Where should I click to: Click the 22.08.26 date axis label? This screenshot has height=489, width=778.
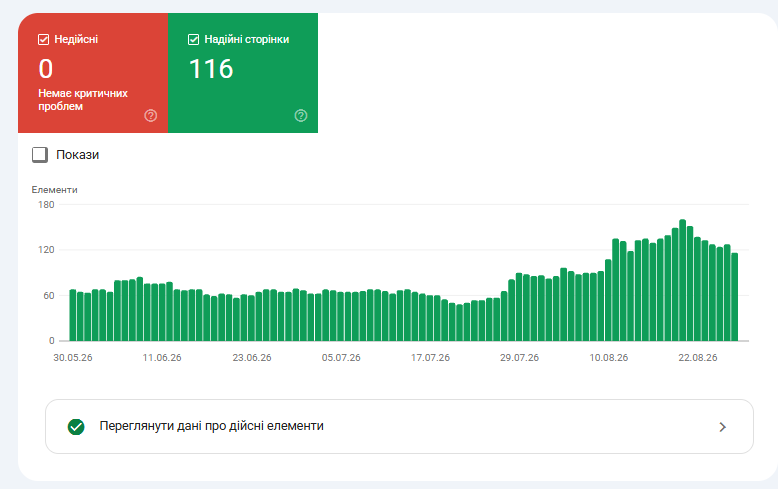tap(698, 358)
